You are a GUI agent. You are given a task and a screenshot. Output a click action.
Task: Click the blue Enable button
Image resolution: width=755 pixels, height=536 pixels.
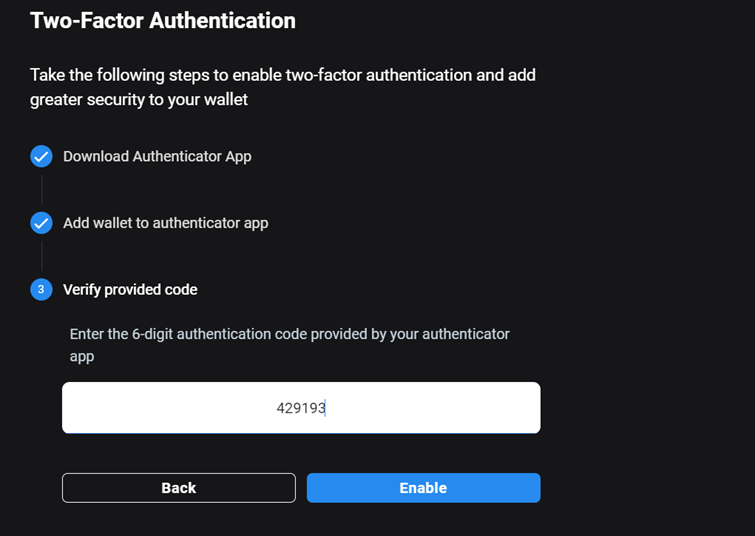coord(424,488)
